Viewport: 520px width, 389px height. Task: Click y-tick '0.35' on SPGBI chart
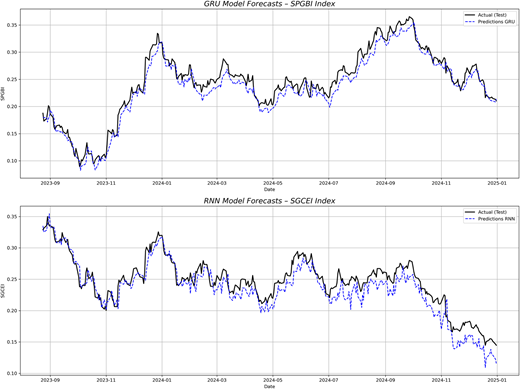tap(12, 25)
